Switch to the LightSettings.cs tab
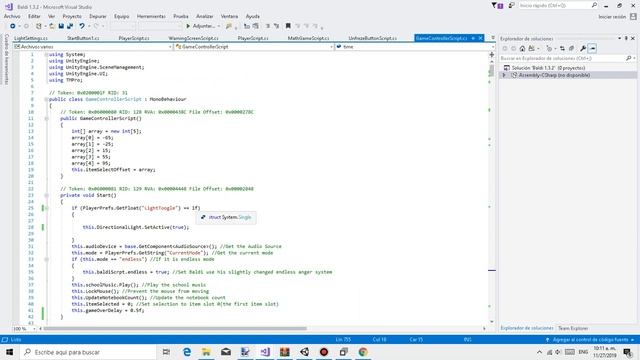This screenshot has height=360, width=640. point(31,38)
